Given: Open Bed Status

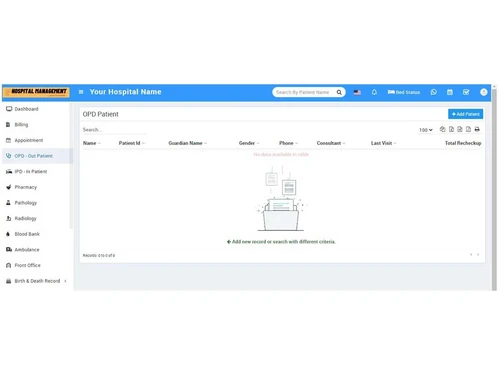Looking at the screenshot, I should tap(404, 92).
